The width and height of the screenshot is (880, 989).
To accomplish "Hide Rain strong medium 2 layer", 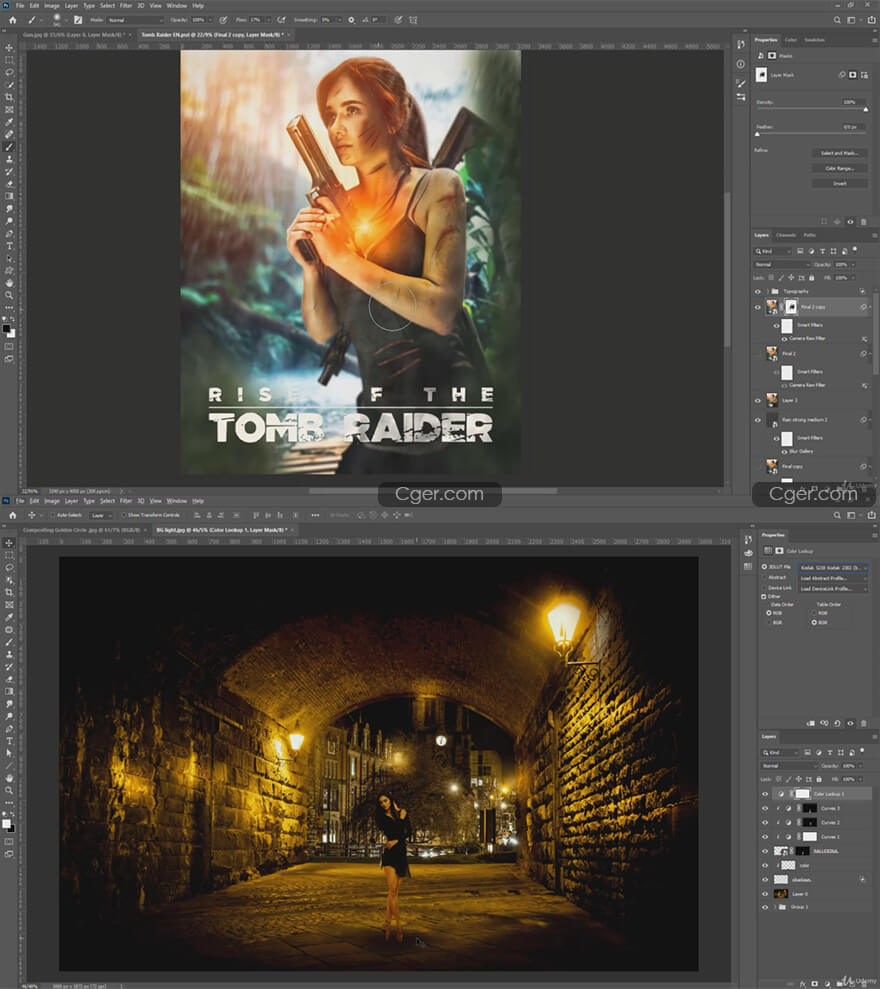I will tap(758, 420).
